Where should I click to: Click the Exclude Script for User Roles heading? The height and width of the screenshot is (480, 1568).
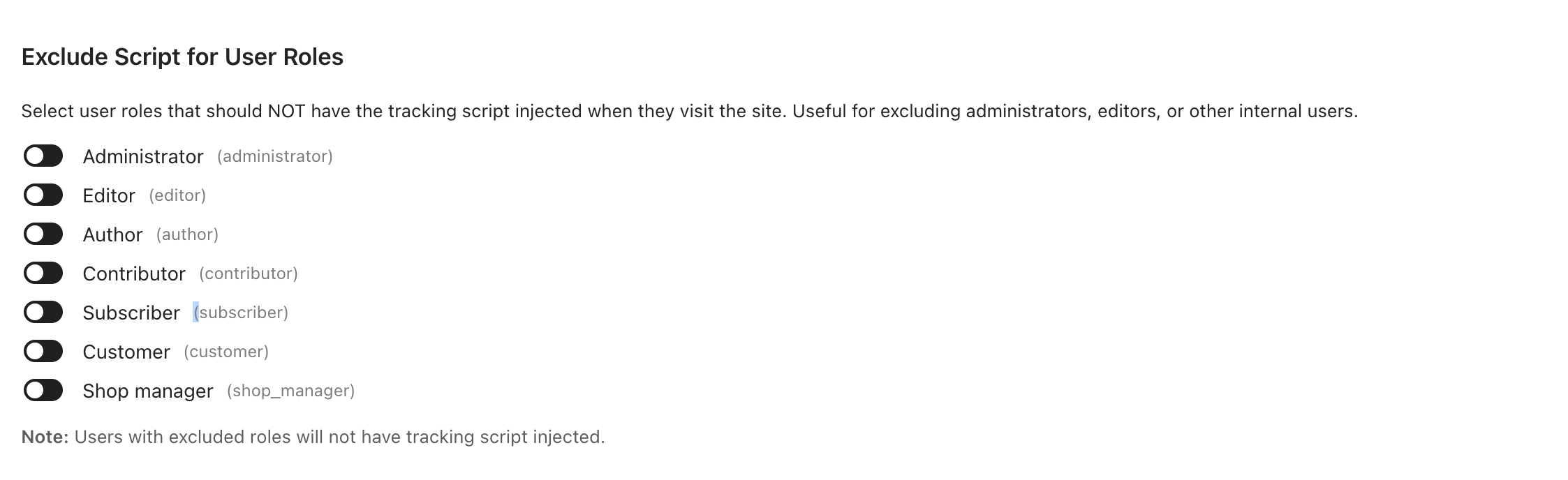[182, 57]
